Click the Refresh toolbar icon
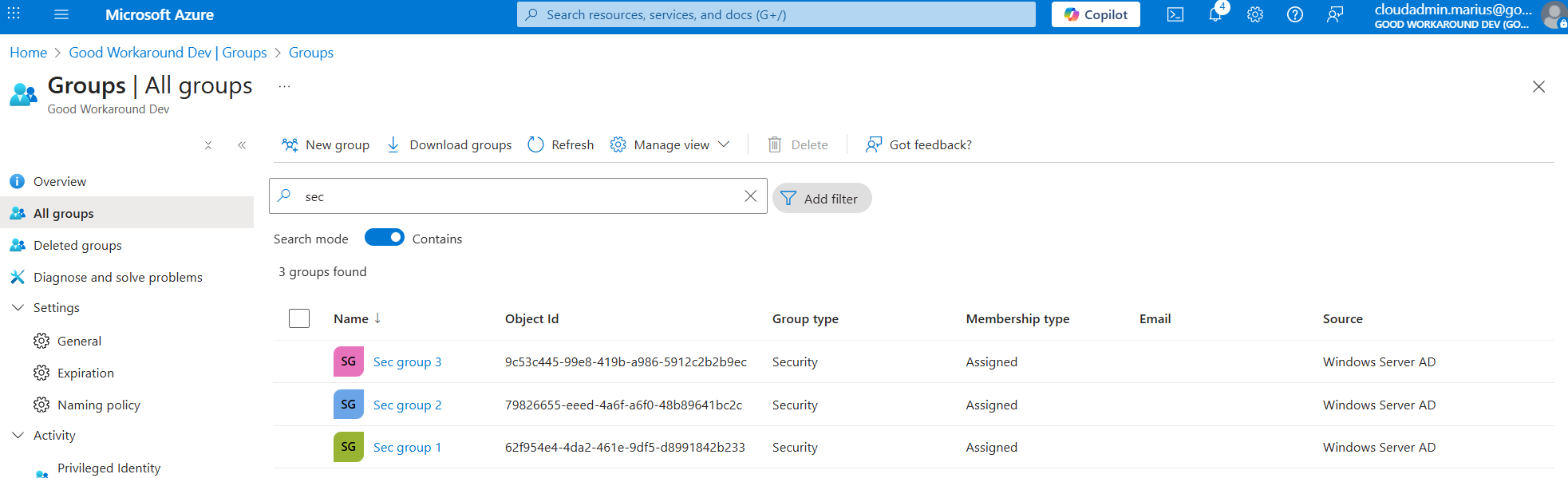 535,144
